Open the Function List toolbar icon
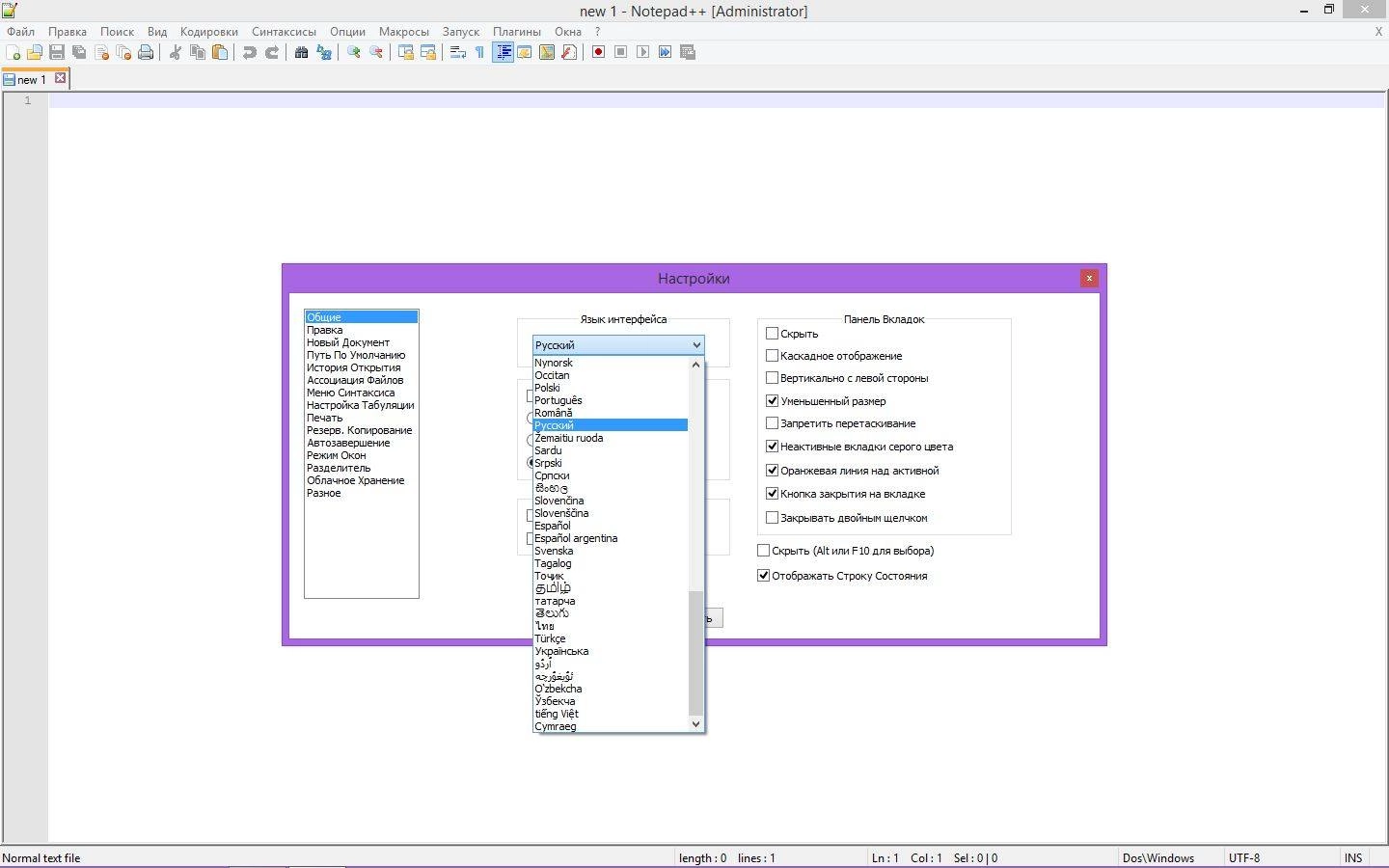This screenshot has height=868, width=1389. 569,52
